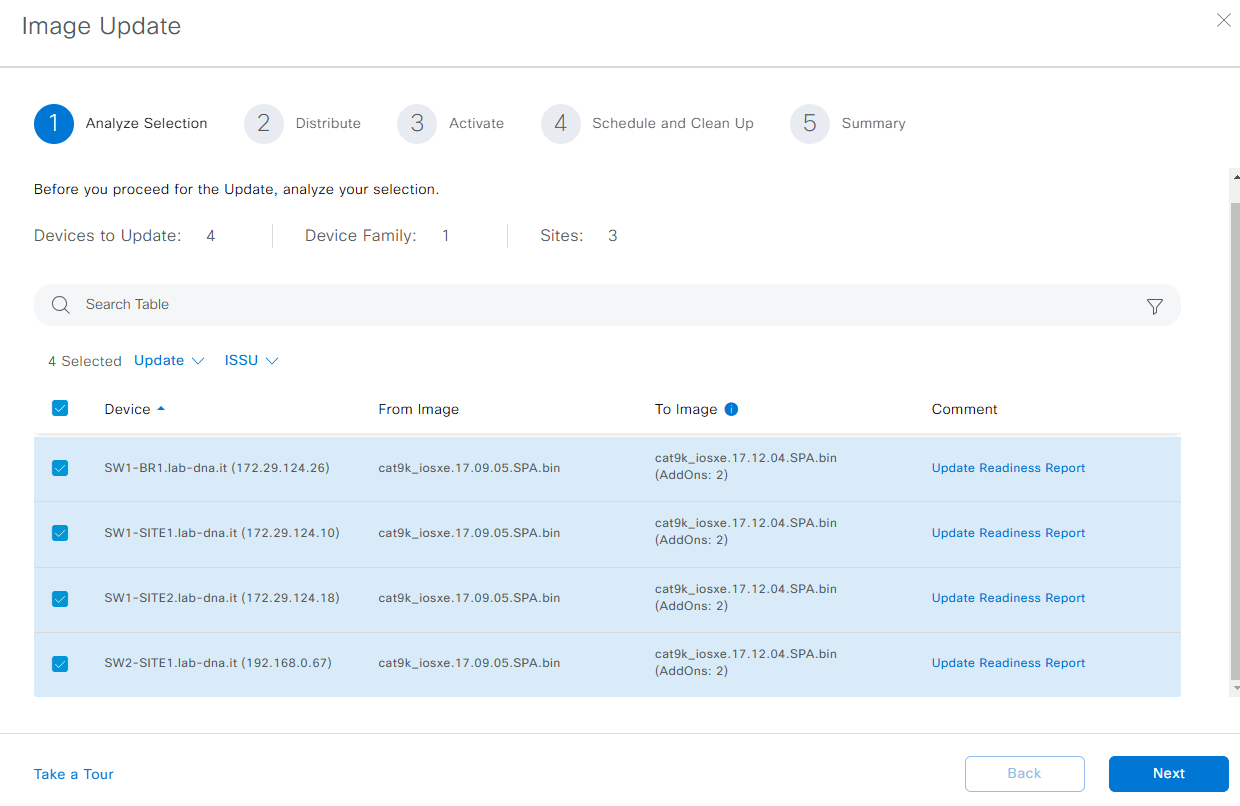
Task: Click the Device column header
Action: pos(127,409)
